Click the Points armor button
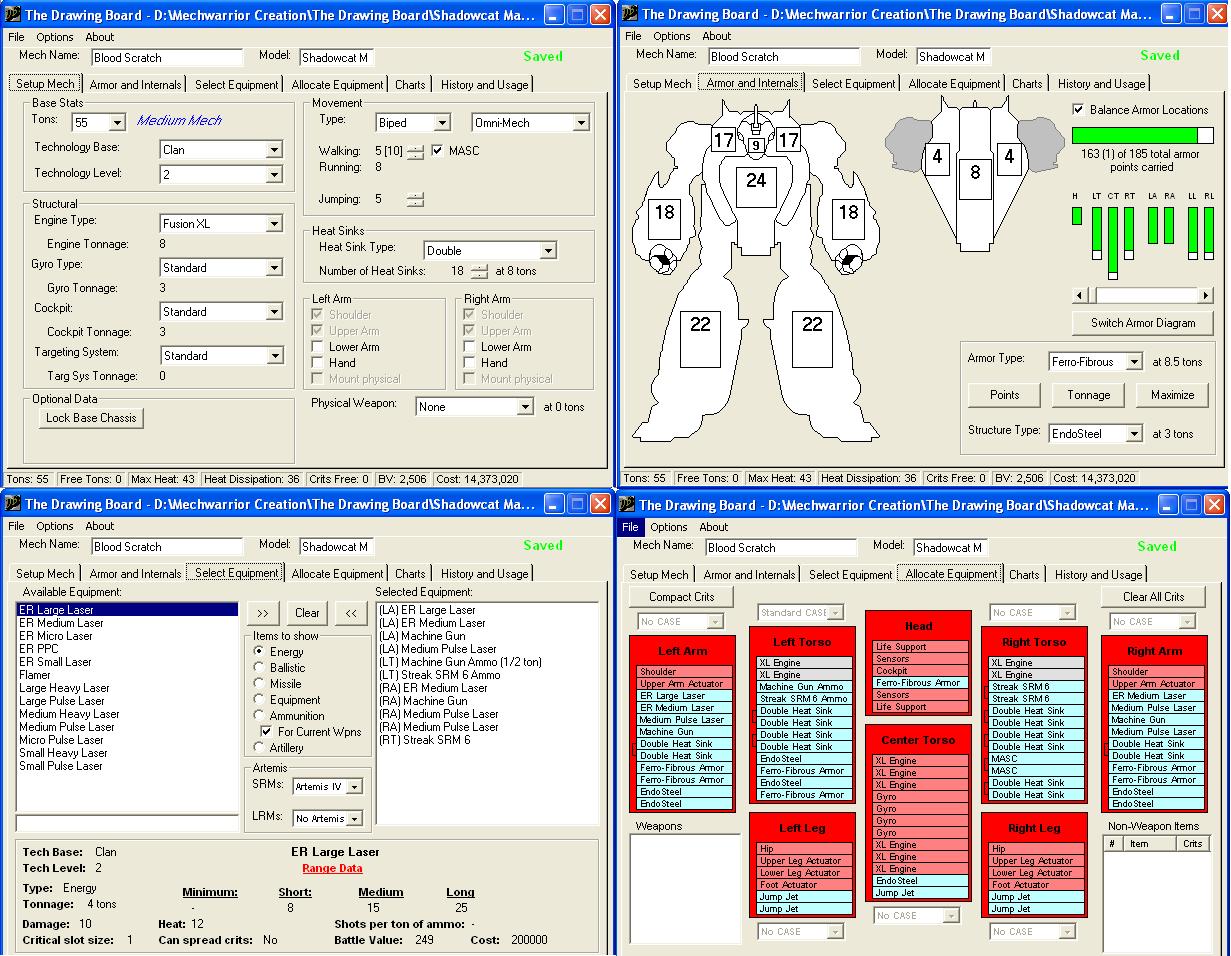This screenshot has width=1231, height=956. tap(1005, 395)
